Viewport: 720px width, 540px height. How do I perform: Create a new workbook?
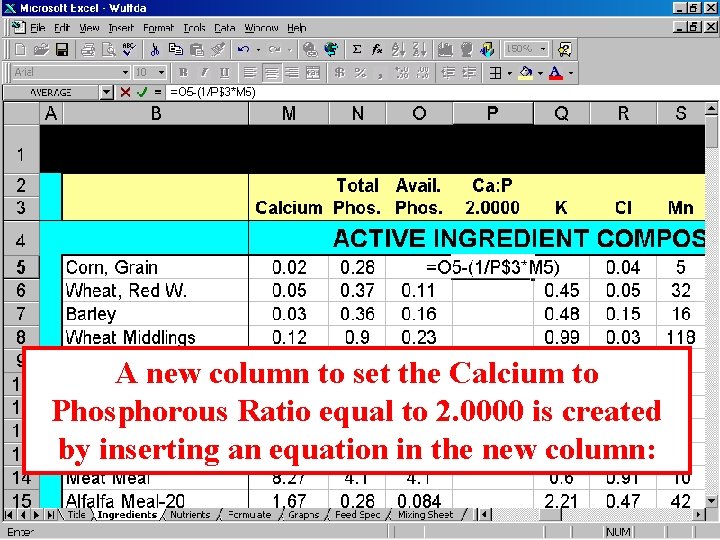pos(20,49)
